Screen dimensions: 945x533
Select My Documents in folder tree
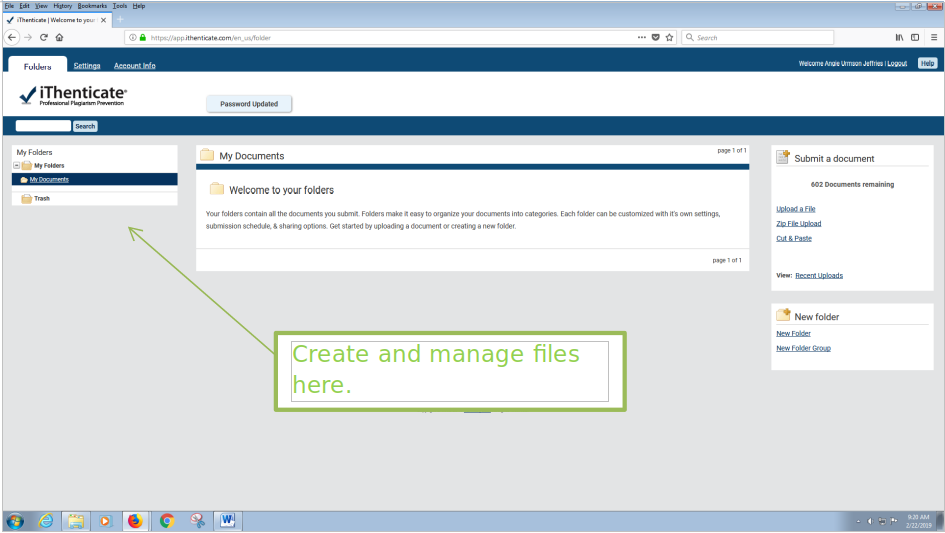(x=49, y=179)
